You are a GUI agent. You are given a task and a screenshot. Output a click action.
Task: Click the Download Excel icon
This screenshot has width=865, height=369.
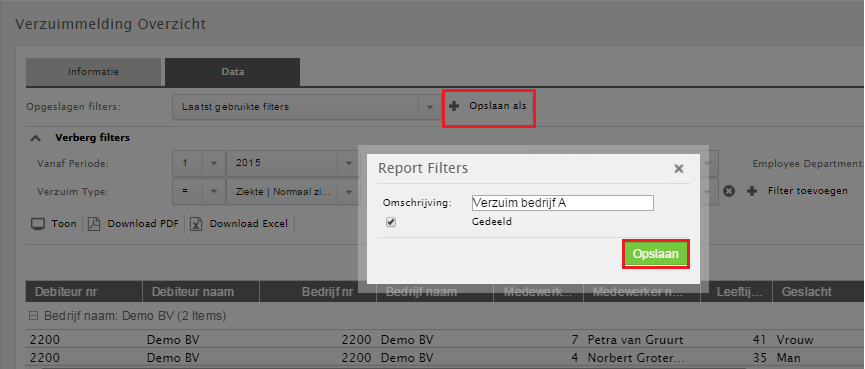coord(196,224)
